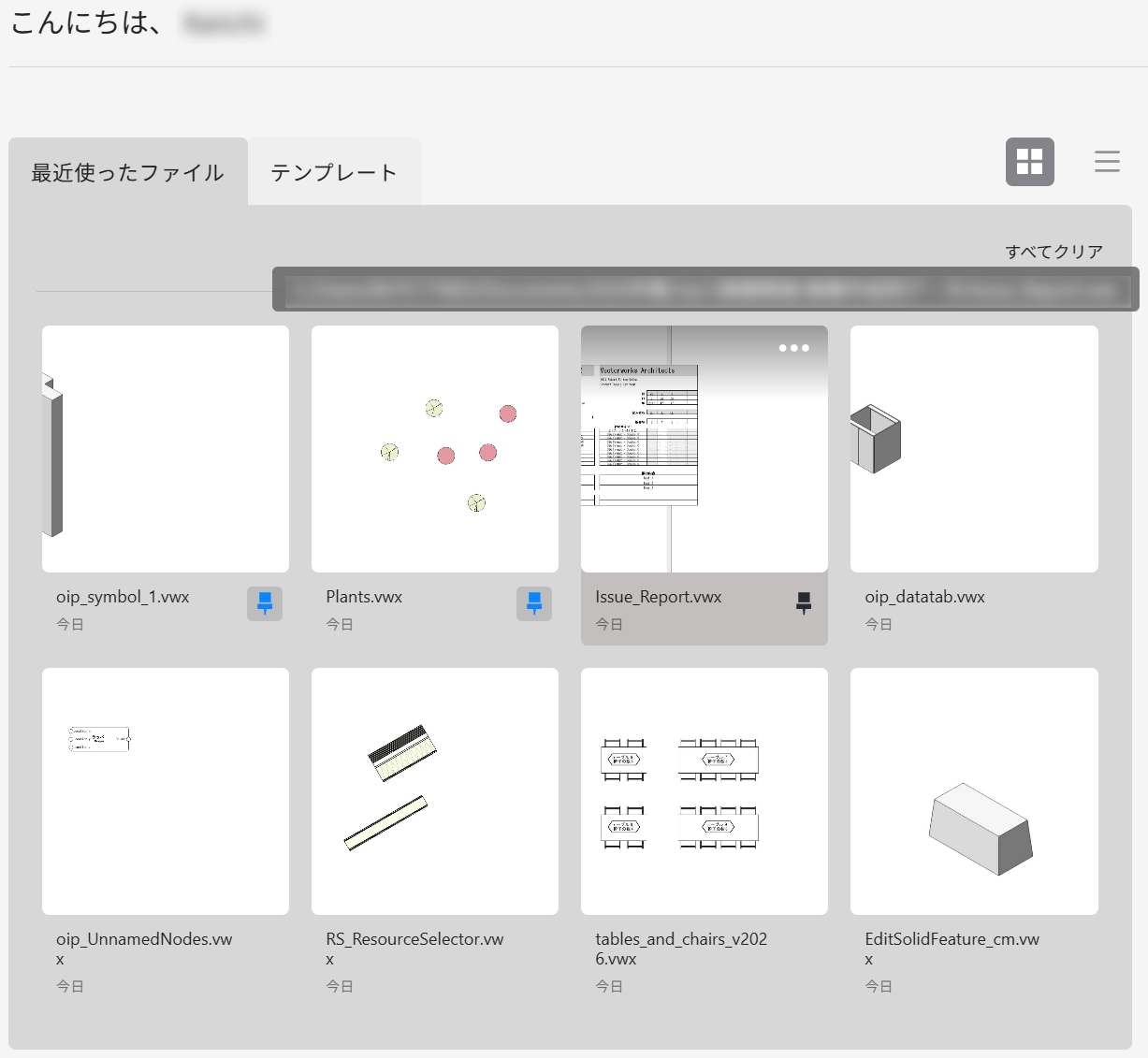Open the tables_and_chairs_v2026.vwx thumbnail
The width and height of the screenshot is (1148, 1058).
704,791
